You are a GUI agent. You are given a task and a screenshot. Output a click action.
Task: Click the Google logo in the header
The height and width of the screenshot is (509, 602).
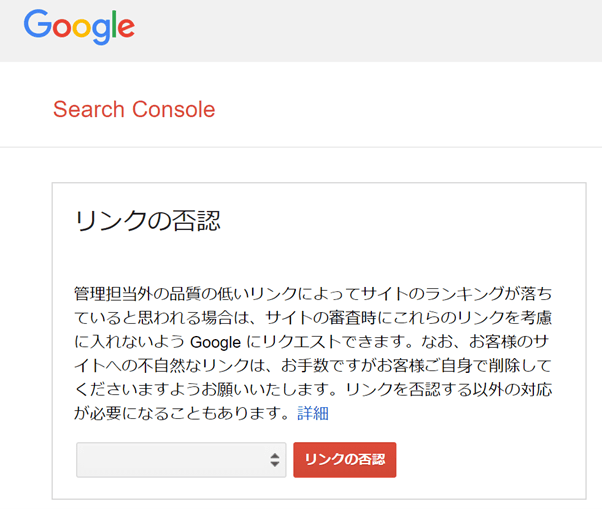point(79,27)
